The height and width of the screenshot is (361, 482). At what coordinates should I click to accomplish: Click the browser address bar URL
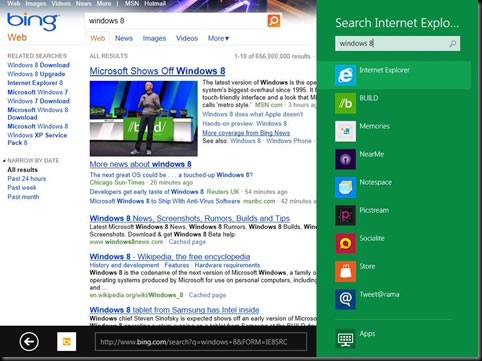201,342
